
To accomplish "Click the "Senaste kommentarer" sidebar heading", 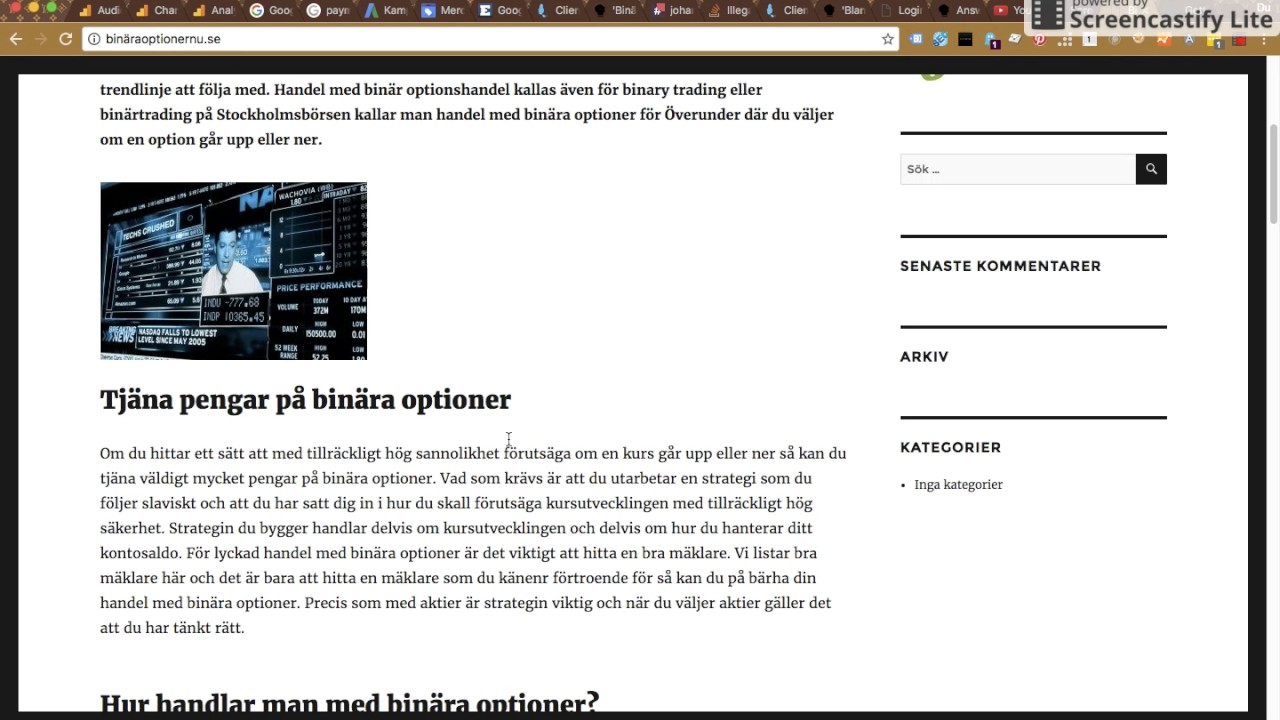I will click(x=1000, y=266).
